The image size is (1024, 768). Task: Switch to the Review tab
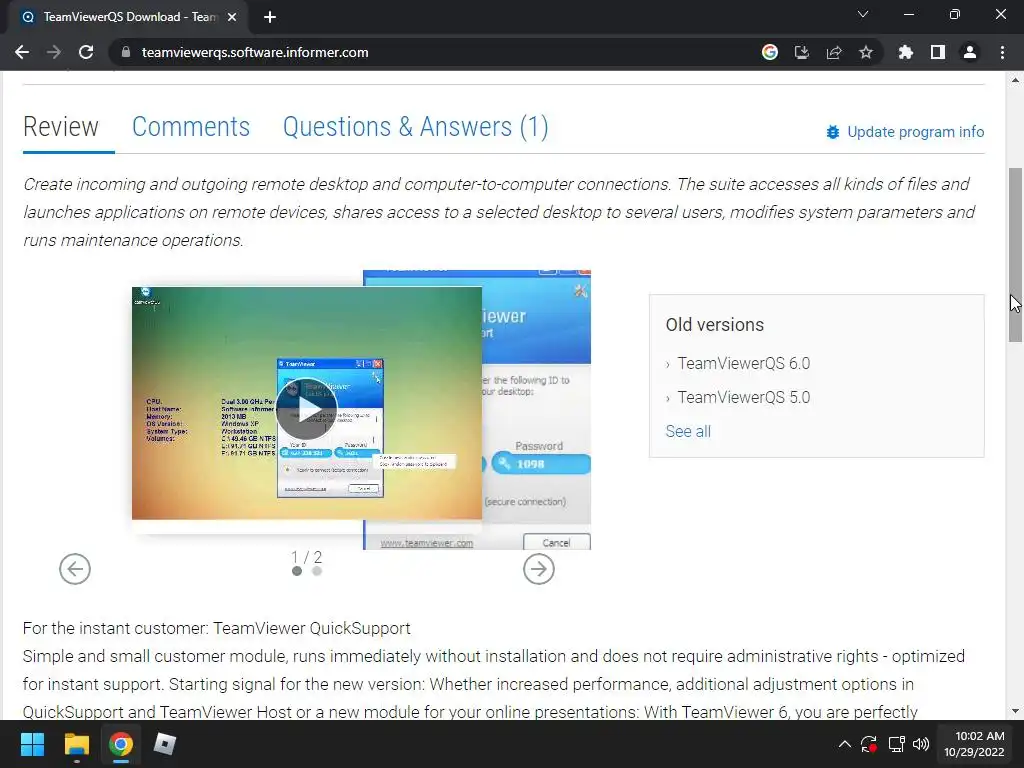[61, 127]
